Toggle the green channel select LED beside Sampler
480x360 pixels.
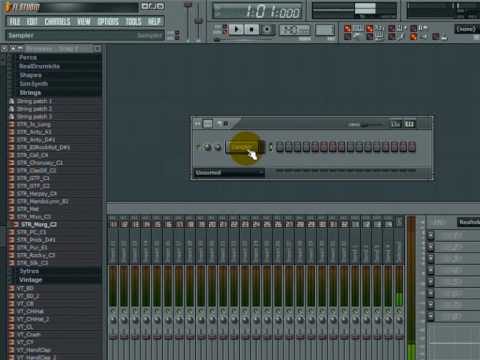pos(270,147)
